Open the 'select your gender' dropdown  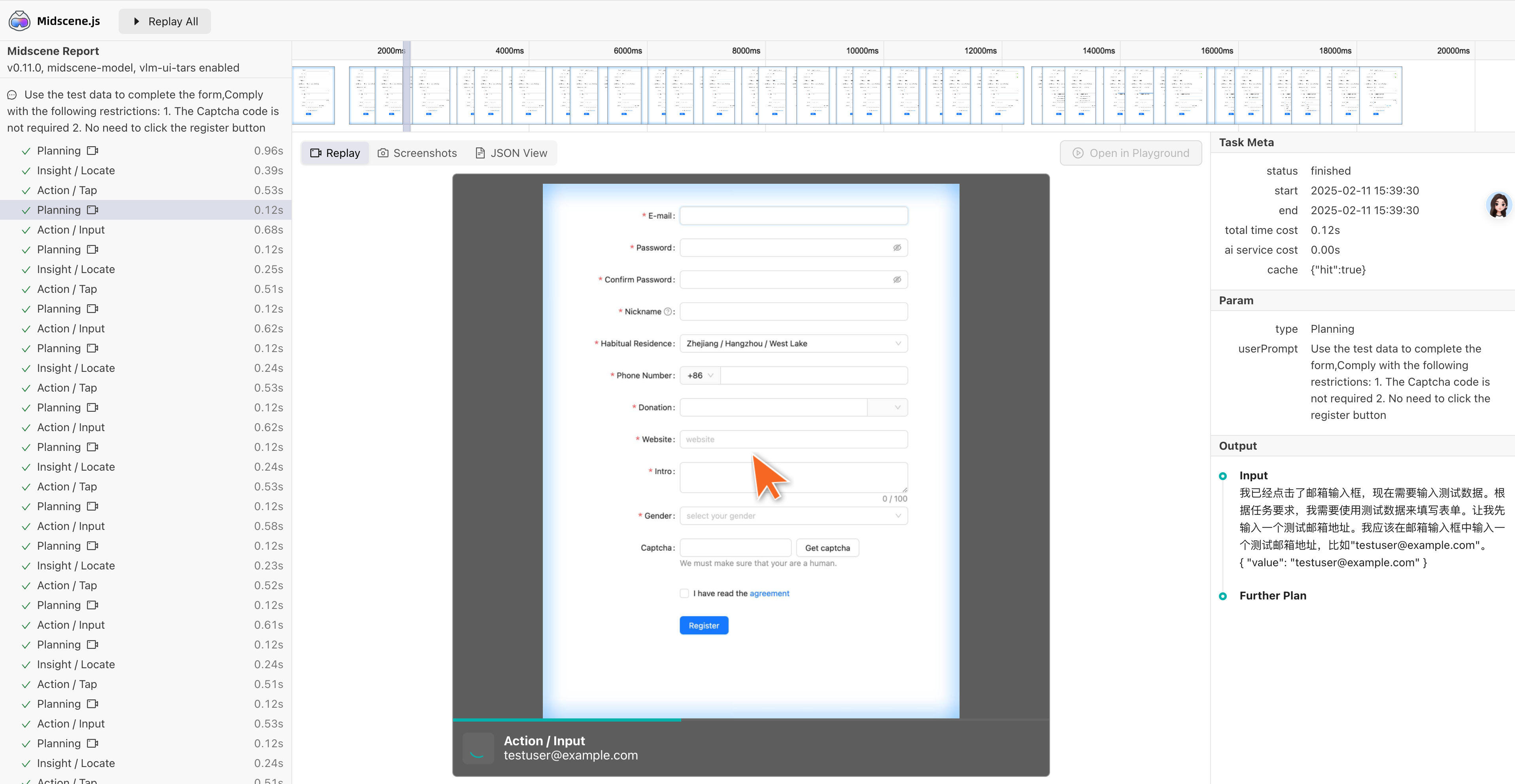pyautogui.click(x=793, y=516)
